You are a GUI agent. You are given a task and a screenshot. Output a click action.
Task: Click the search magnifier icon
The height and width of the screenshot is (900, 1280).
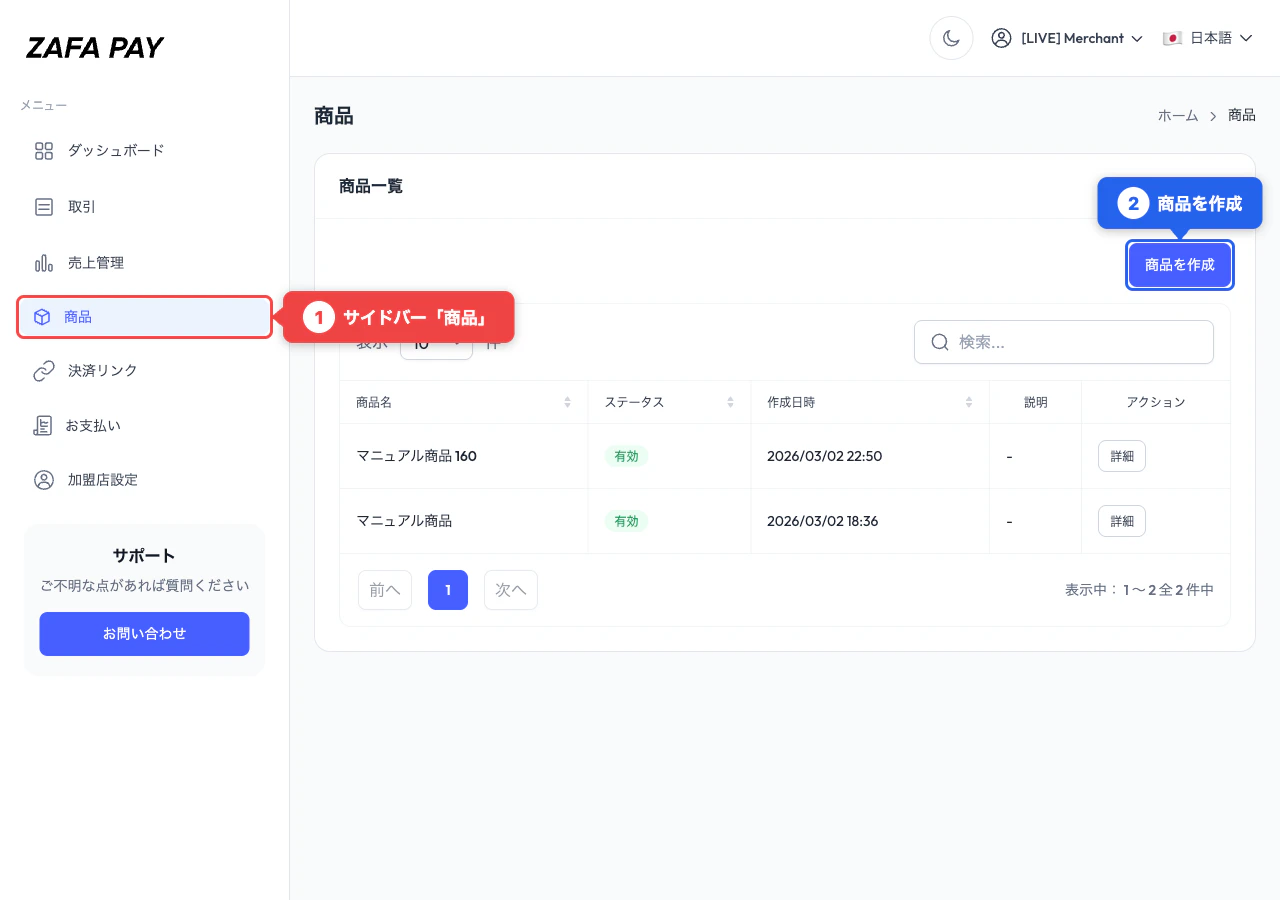939,342
